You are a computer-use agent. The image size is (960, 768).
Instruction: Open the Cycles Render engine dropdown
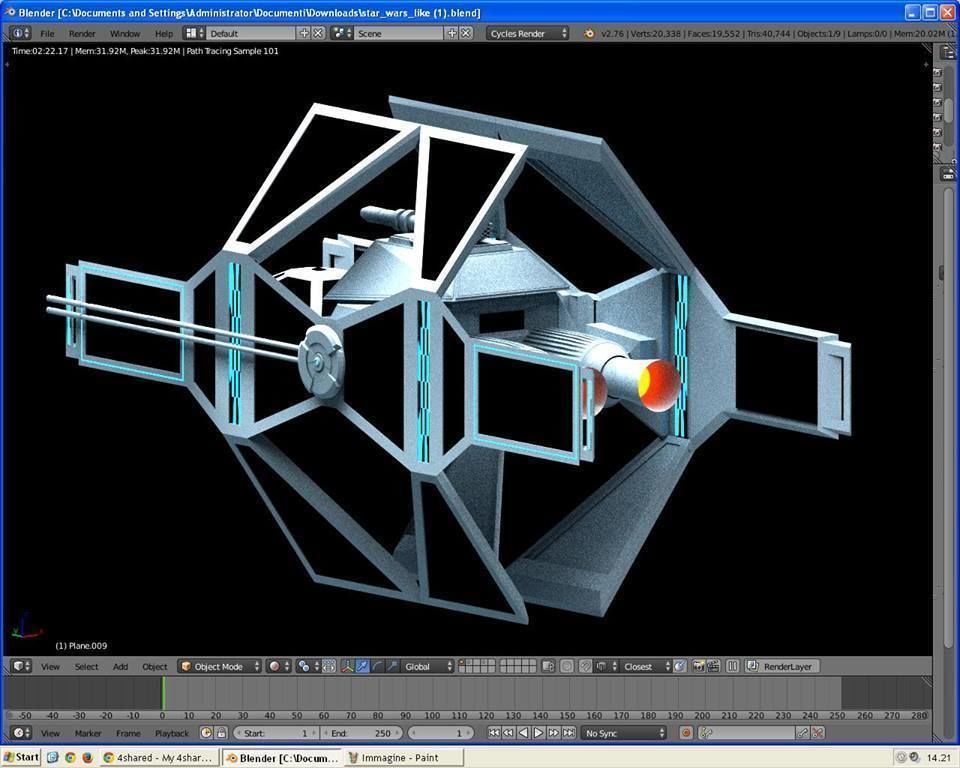pyautogui.click(x=528, y=33)
